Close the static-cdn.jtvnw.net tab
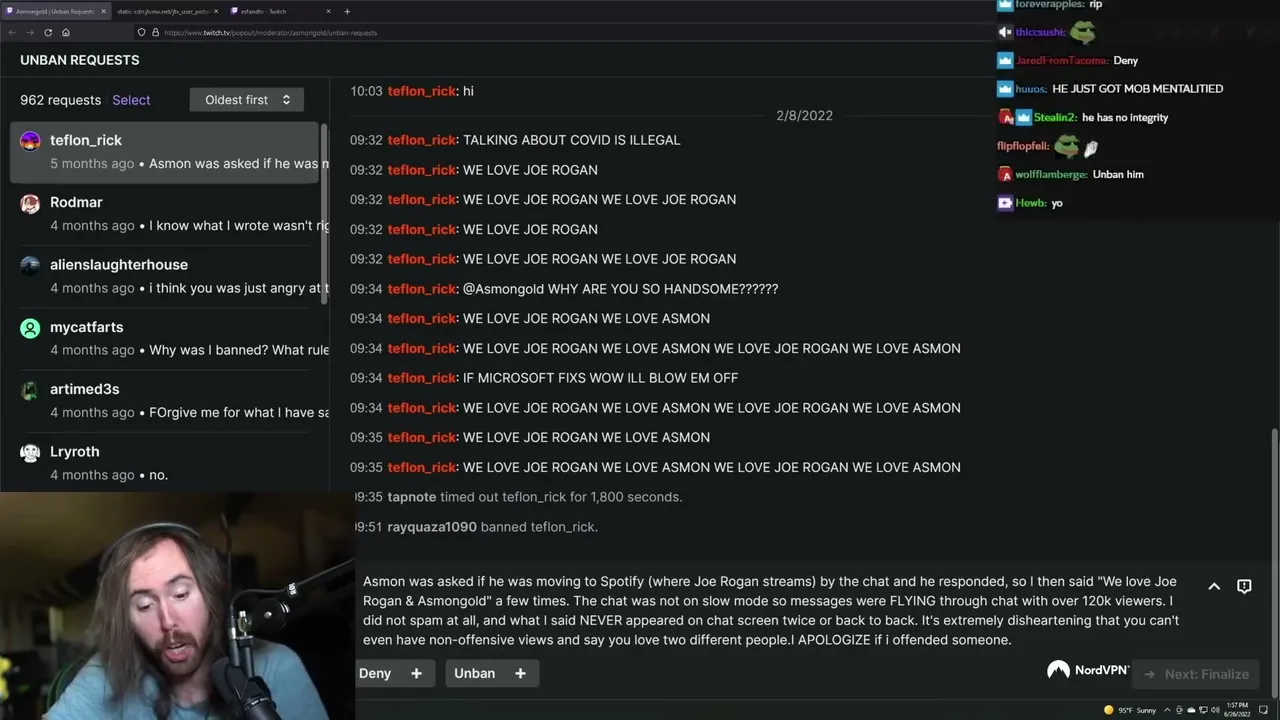This screenshot has width=1280, height=720. click(215, 11)
